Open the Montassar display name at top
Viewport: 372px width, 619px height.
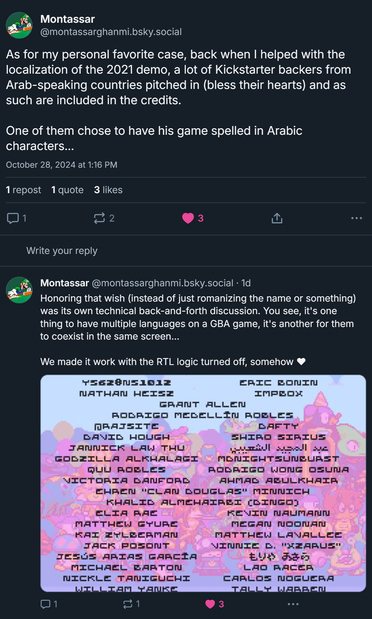pos(68,19)
